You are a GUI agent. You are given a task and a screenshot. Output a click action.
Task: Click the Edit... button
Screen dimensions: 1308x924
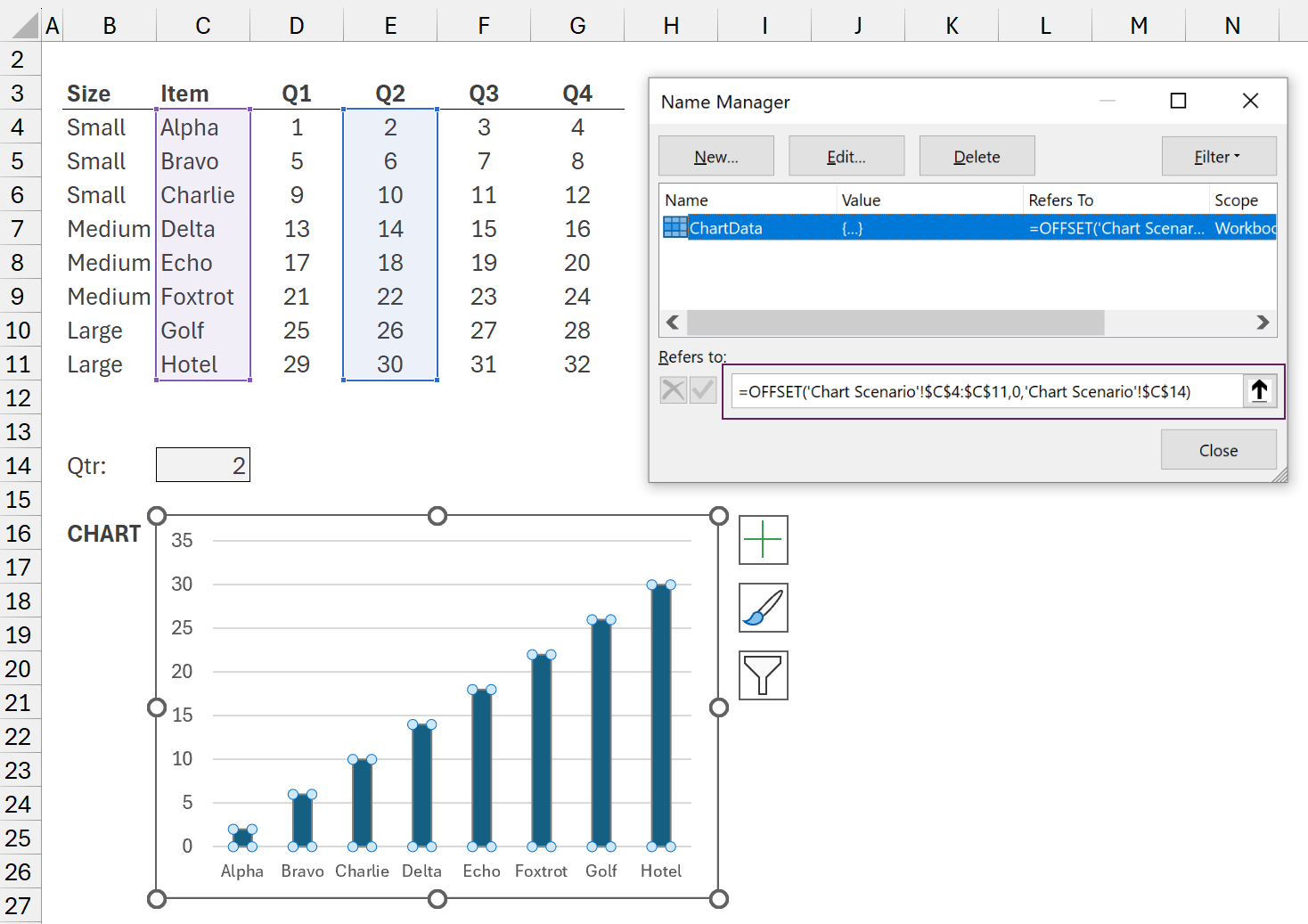point(846,157)
